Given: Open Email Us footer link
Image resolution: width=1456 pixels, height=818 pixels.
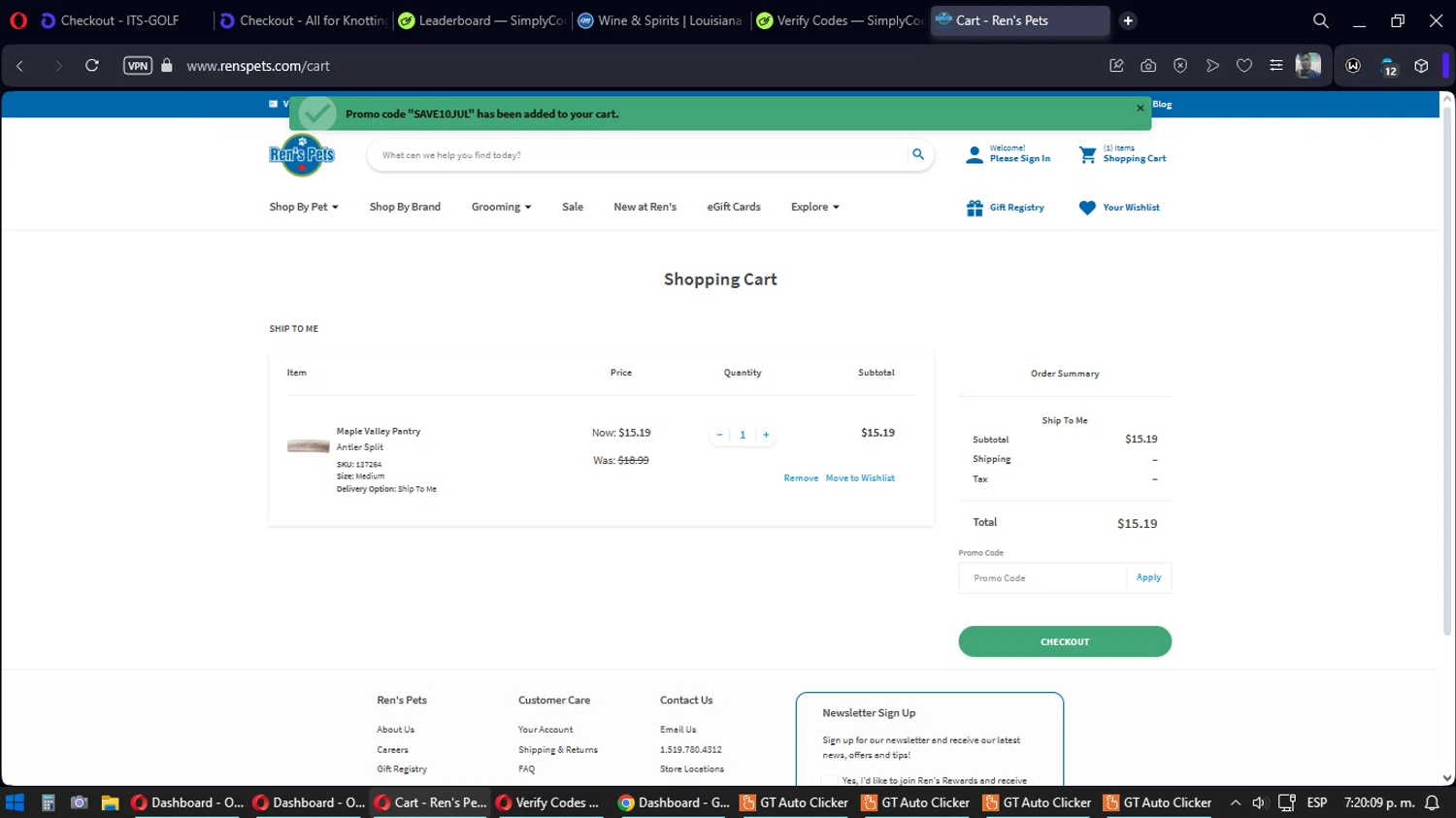Looking at the screenshot, I should coord(678,730).
